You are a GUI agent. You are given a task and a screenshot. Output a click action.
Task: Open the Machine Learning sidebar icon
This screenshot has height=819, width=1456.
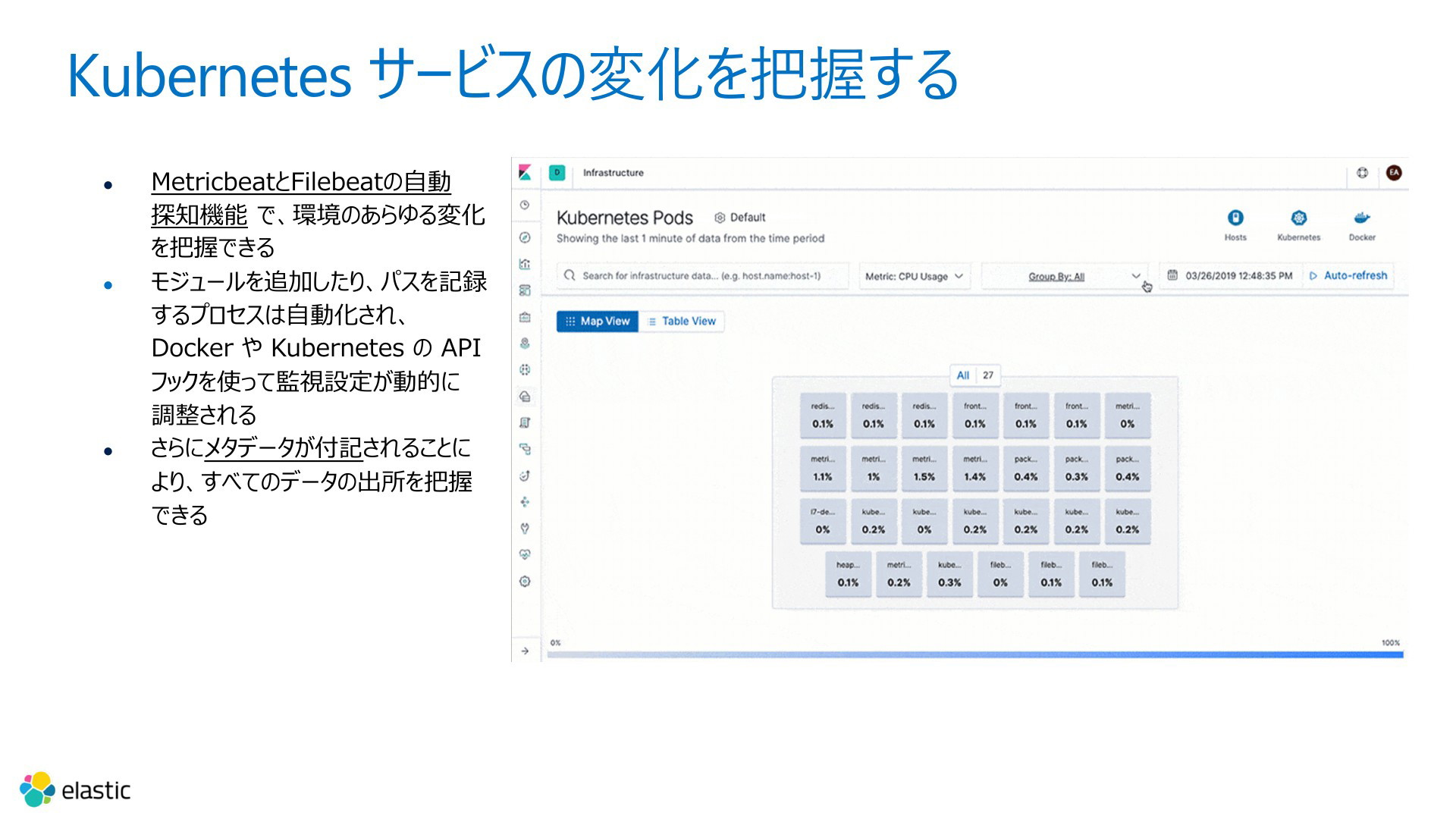point(525,370)
